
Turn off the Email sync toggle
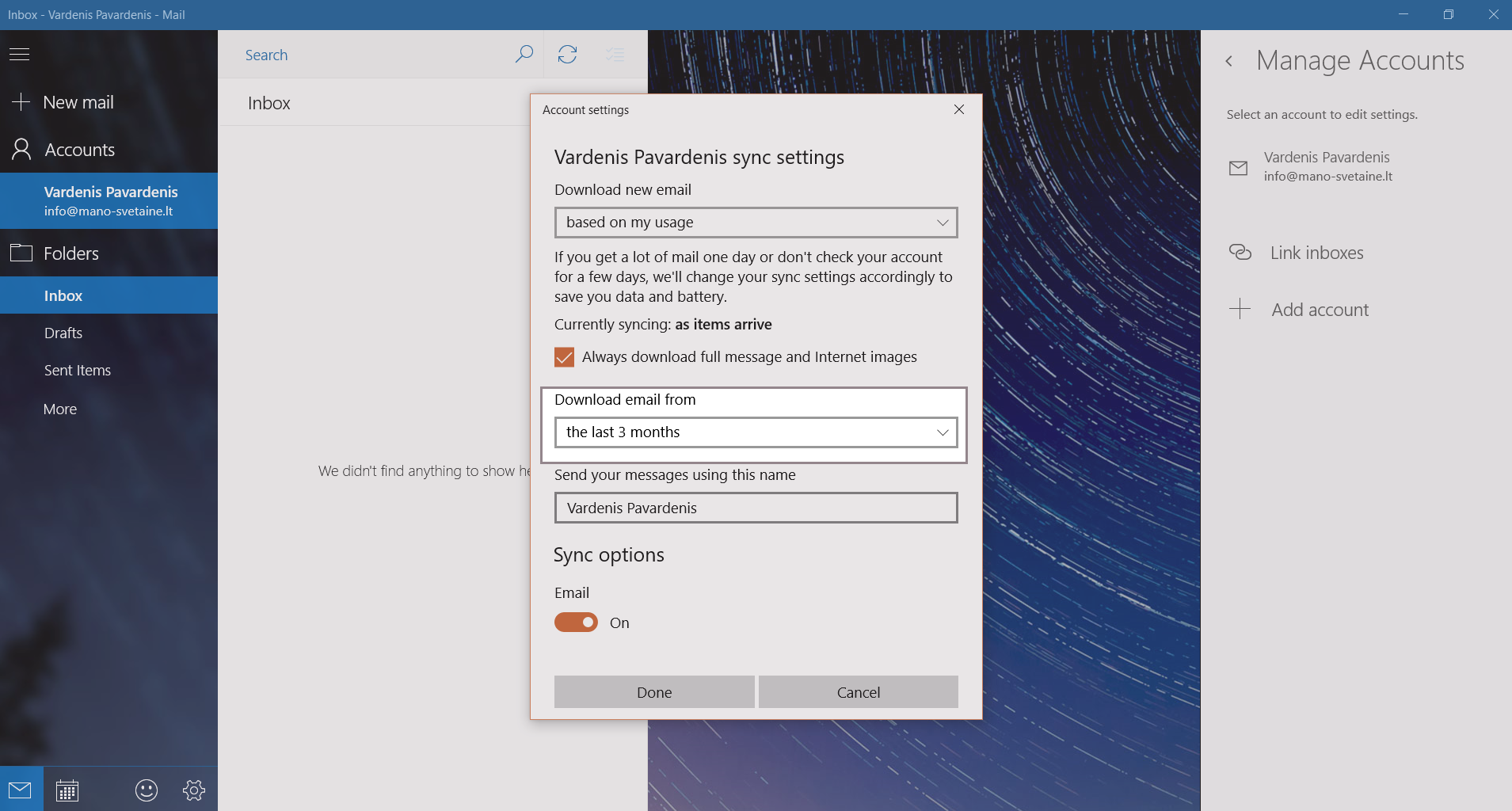pyautogui.click(x=576, y=623)
